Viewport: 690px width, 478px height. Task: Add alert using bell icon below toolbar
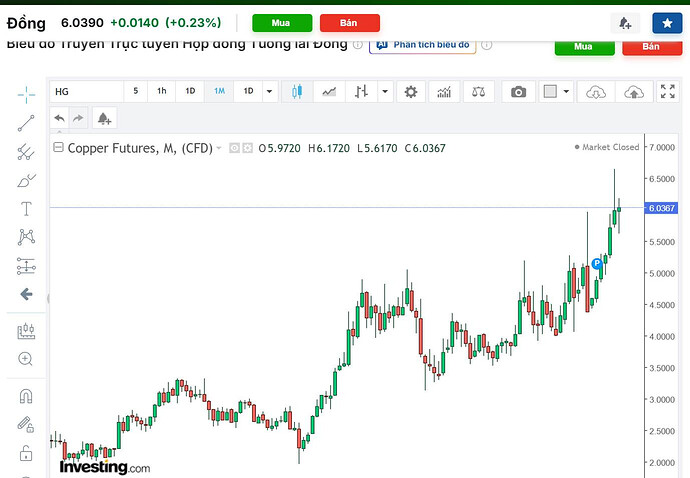click(104, 118)
